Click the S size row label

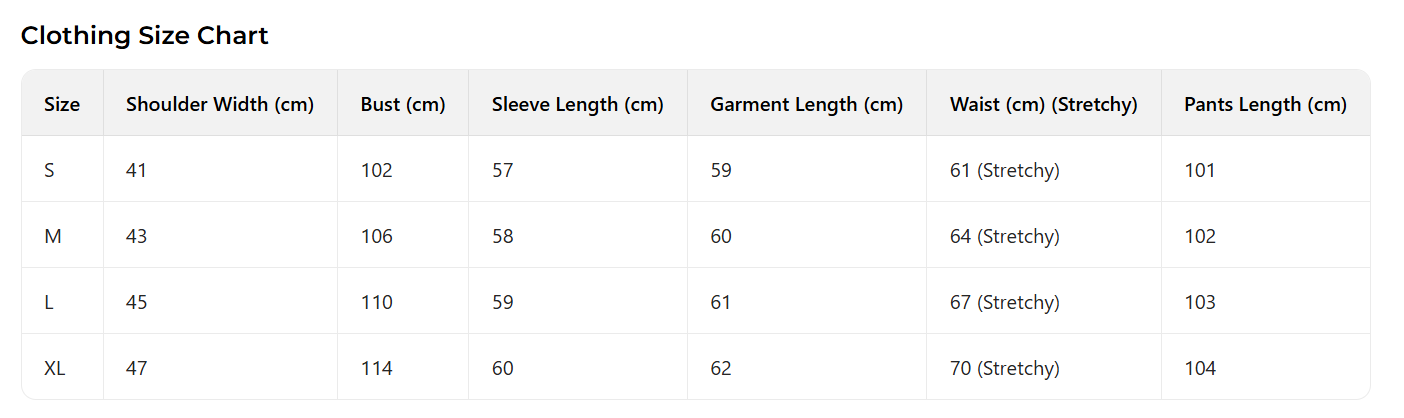click(50, 170)
